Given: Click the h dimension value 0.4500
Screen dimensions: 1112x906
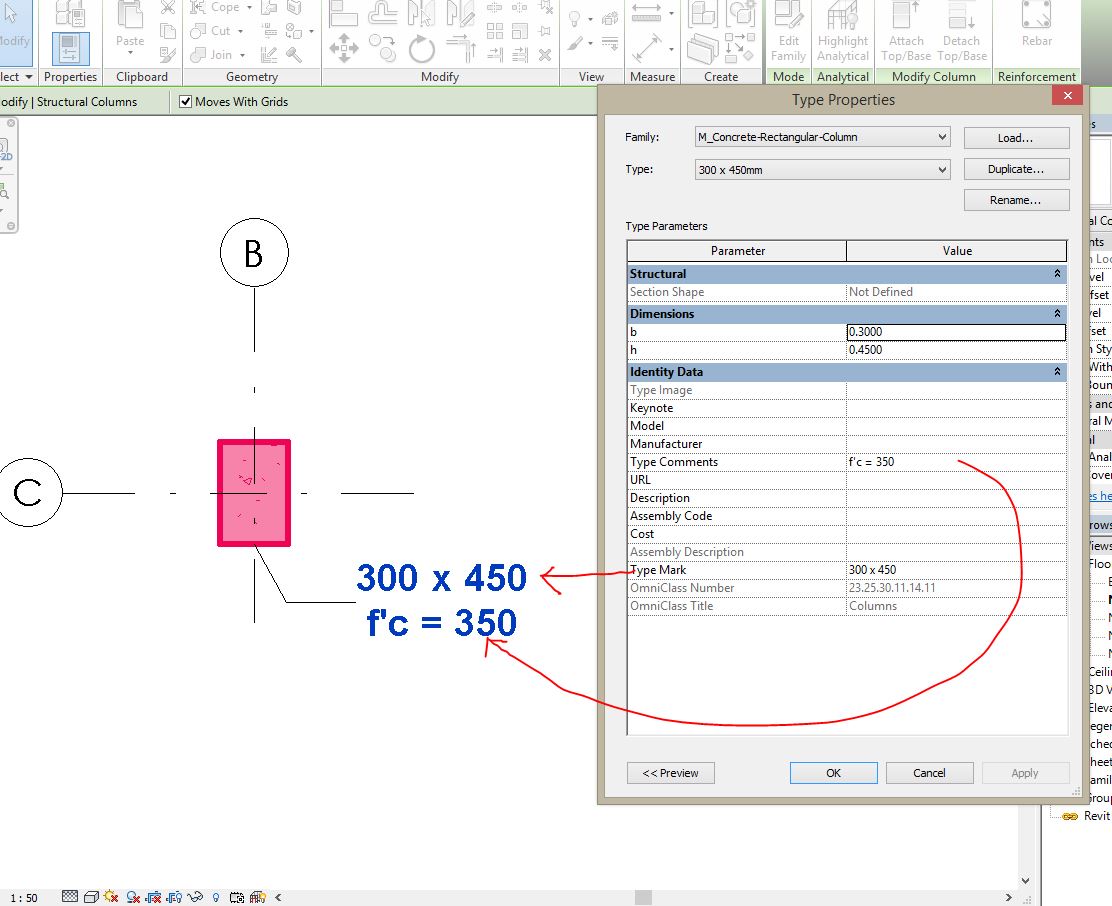Looking at the screenshot, I should pos(956,350).
